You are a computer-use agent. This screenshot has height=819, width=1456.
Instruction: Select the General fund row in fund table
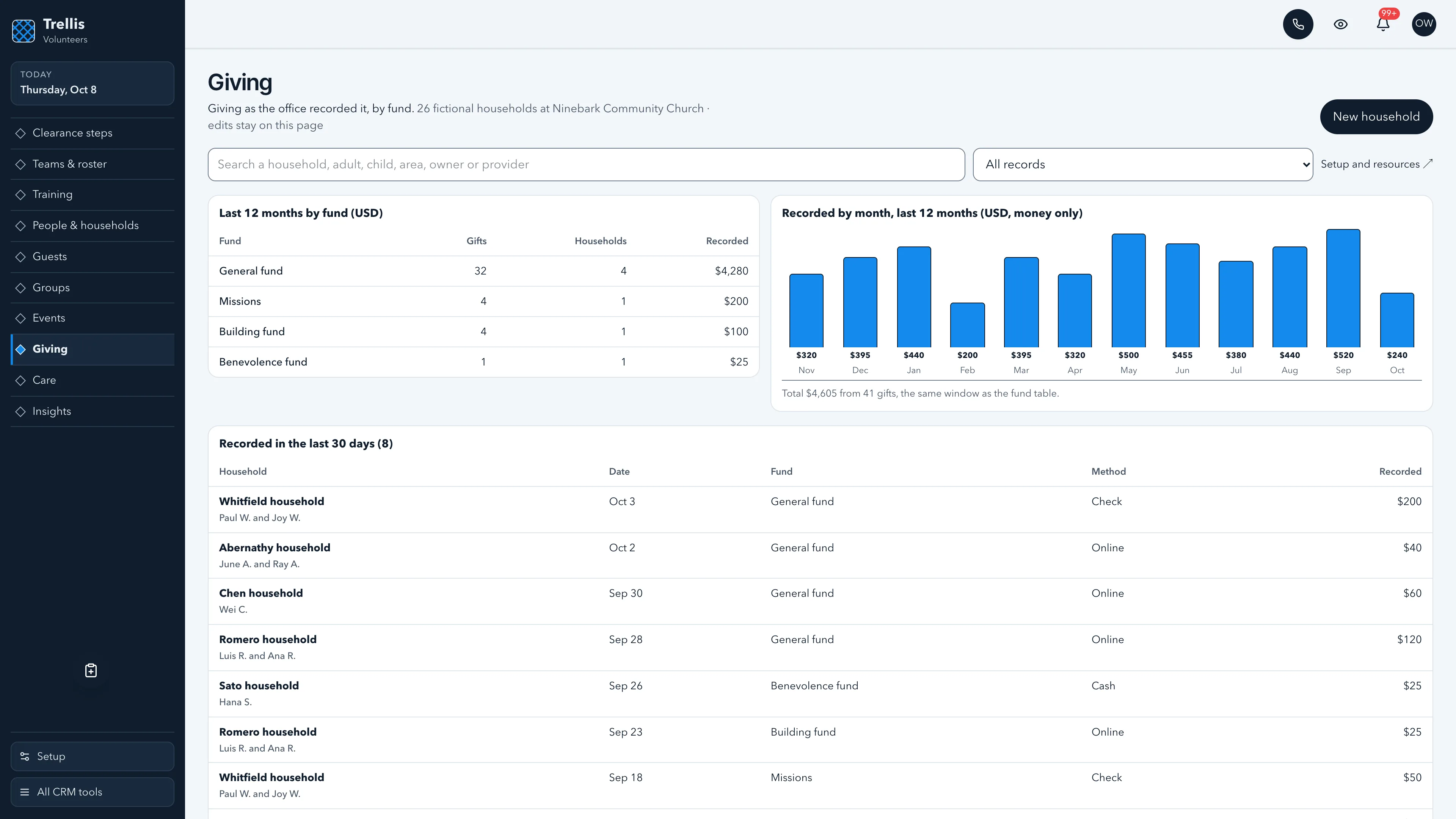point(483,271)
